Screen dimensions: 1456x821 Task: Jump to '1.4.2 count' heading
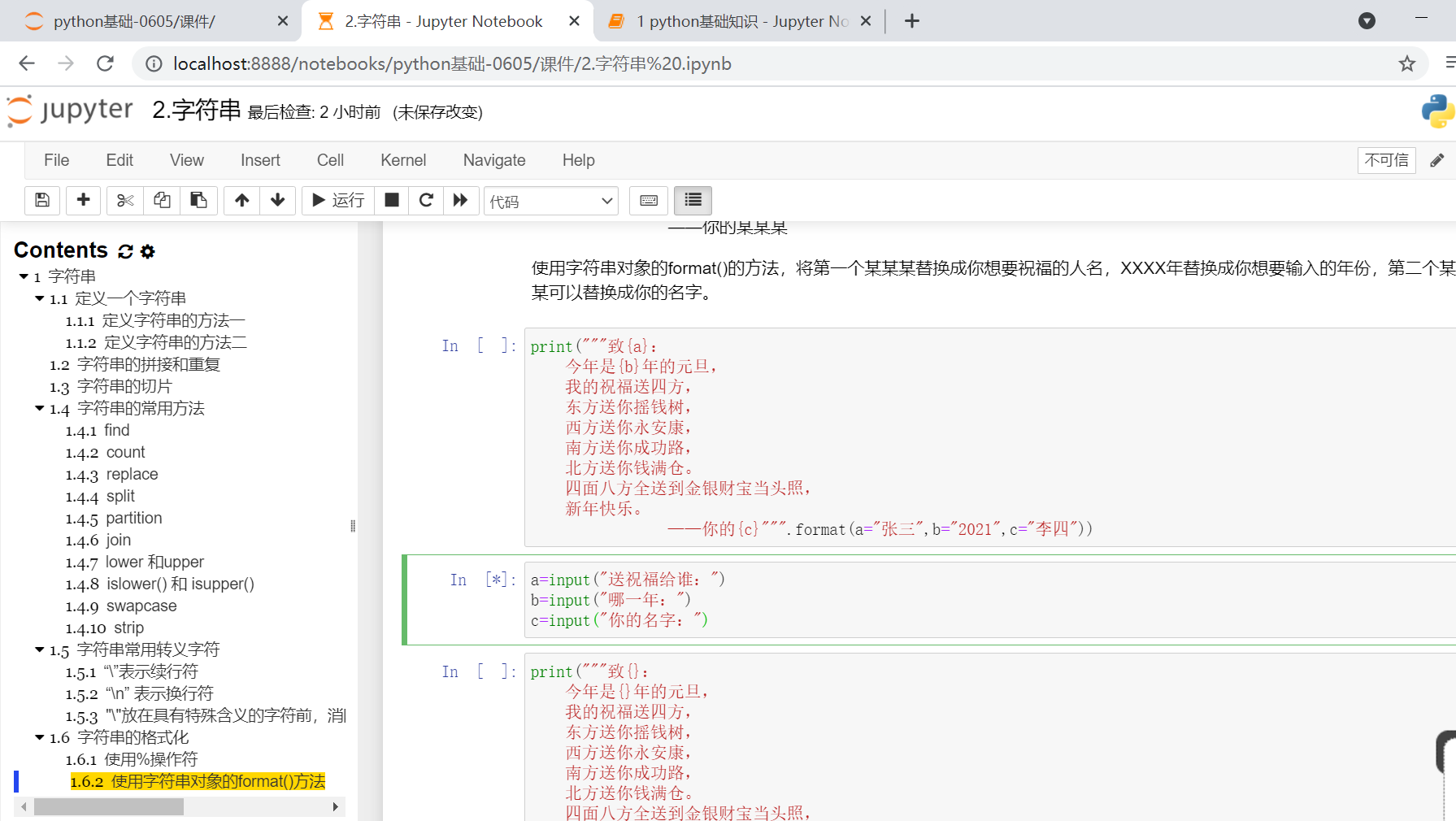tap(106, 453)
